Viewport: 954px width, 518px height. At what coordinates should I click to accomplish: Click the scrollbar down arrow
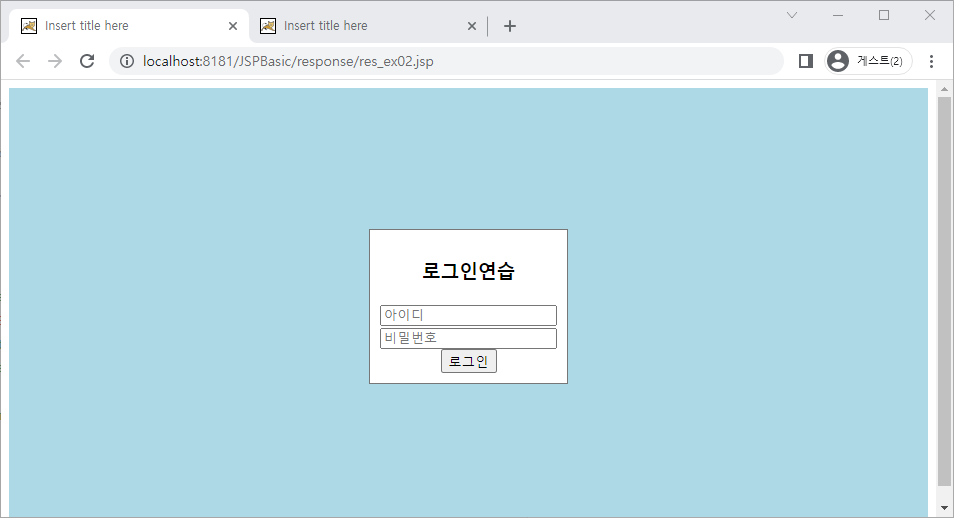(944, 508)
